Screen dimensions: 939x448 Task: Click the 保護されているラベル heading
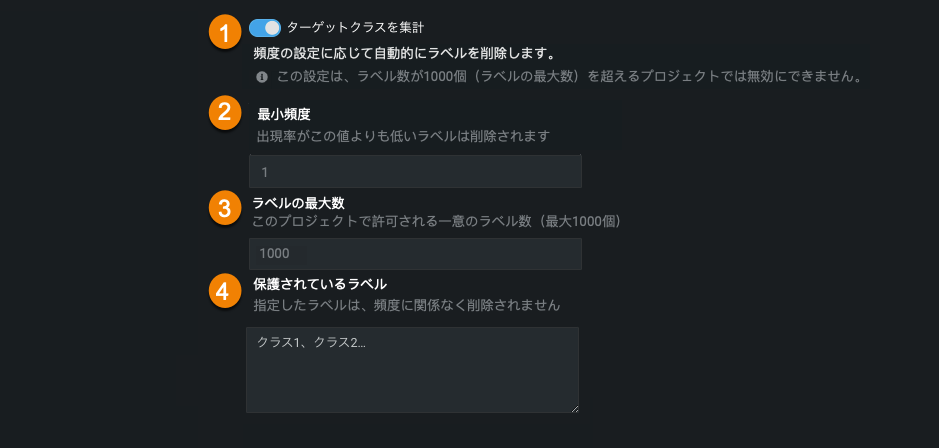tap(320, 284)
